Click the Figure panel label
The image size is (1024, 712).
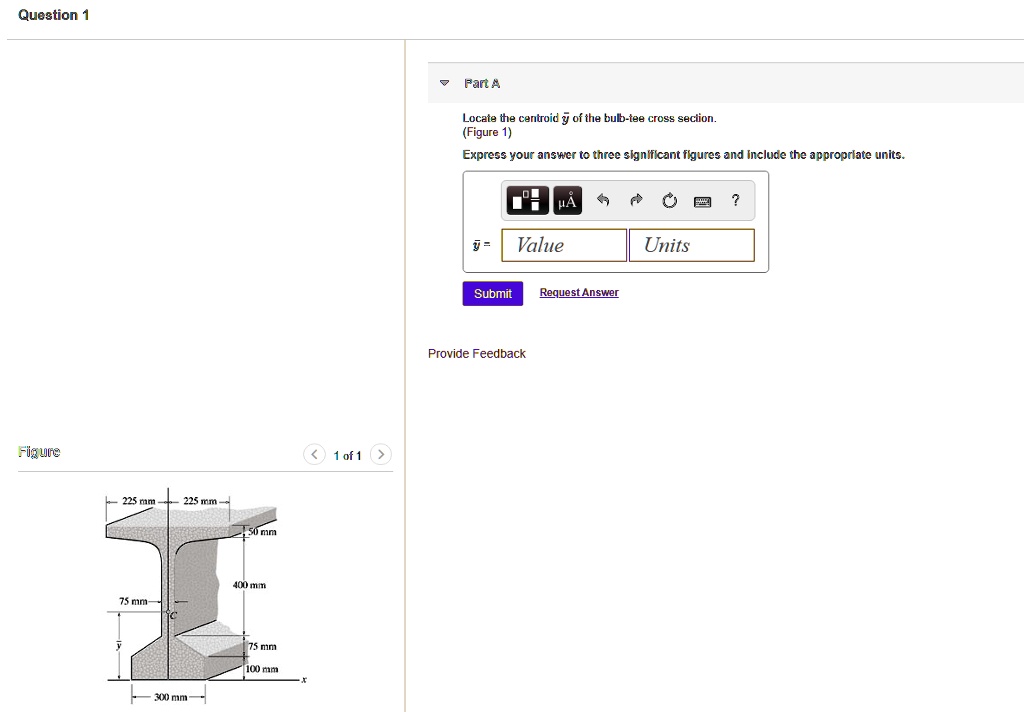click(x=39, y=452)
